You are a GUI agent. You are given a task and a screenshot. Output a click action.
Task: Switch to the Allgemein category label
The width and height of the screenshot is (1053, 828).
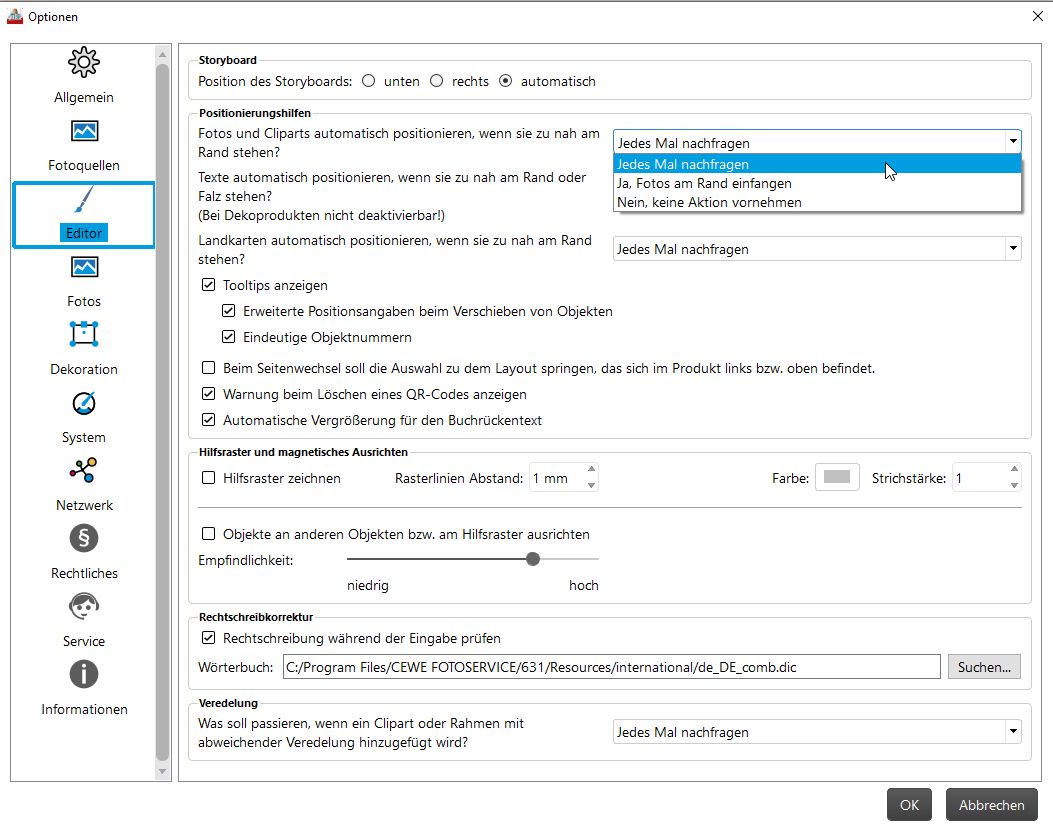84,97
